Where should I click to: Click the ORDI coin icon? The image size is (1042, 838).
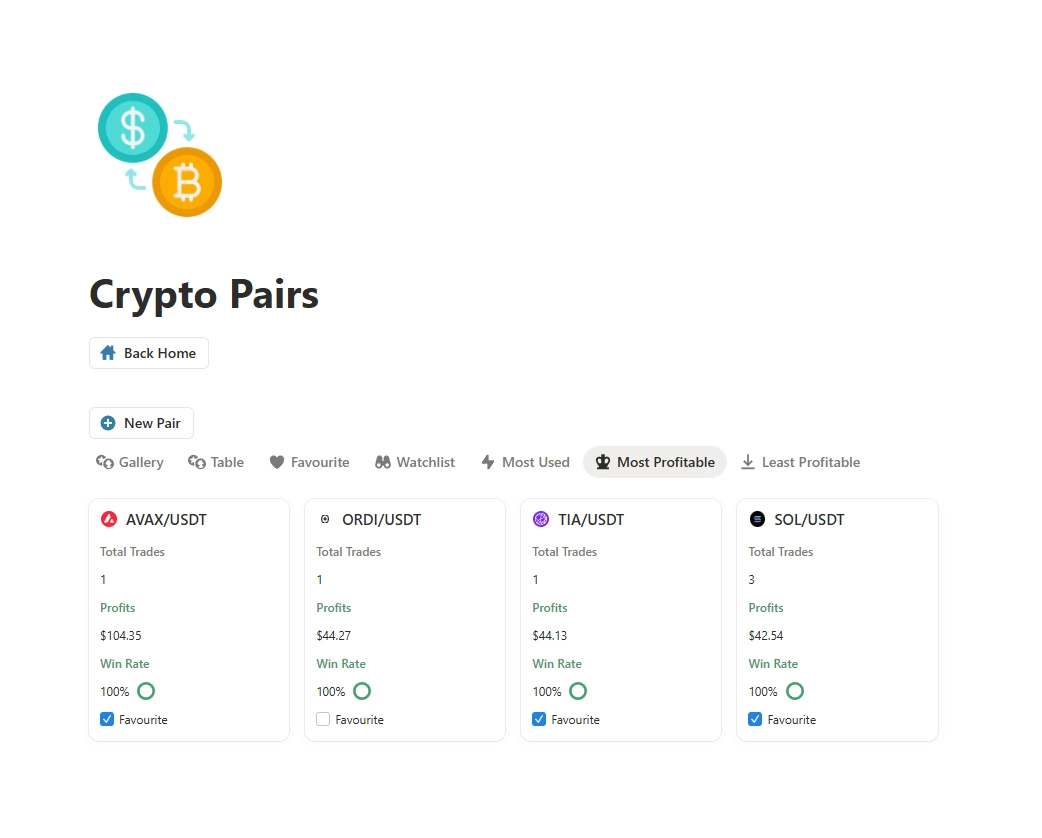(326, 519)
